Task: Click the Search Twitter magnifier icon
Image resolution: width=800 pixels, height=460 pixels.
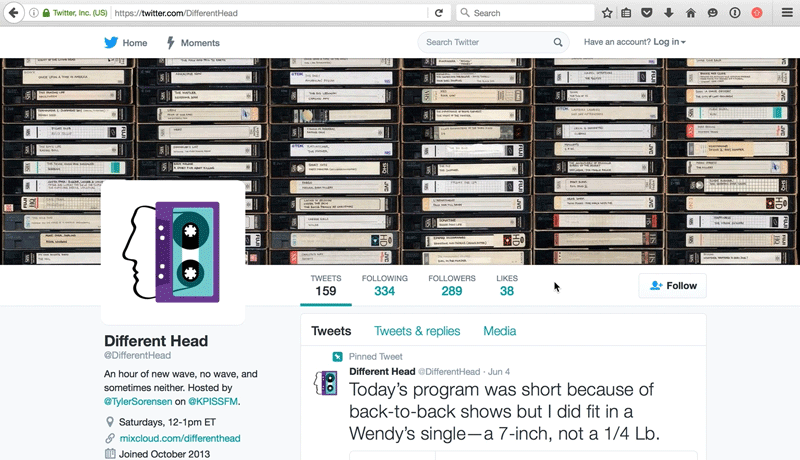Action: pyautogui.click(x=558, y=42)
